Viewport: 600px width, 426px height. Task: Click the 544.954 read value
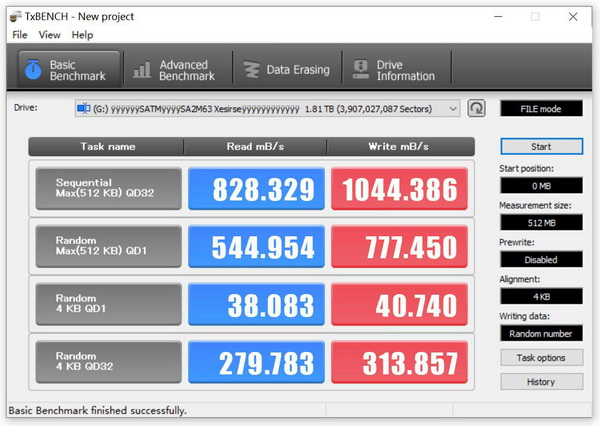click(256, 246)
